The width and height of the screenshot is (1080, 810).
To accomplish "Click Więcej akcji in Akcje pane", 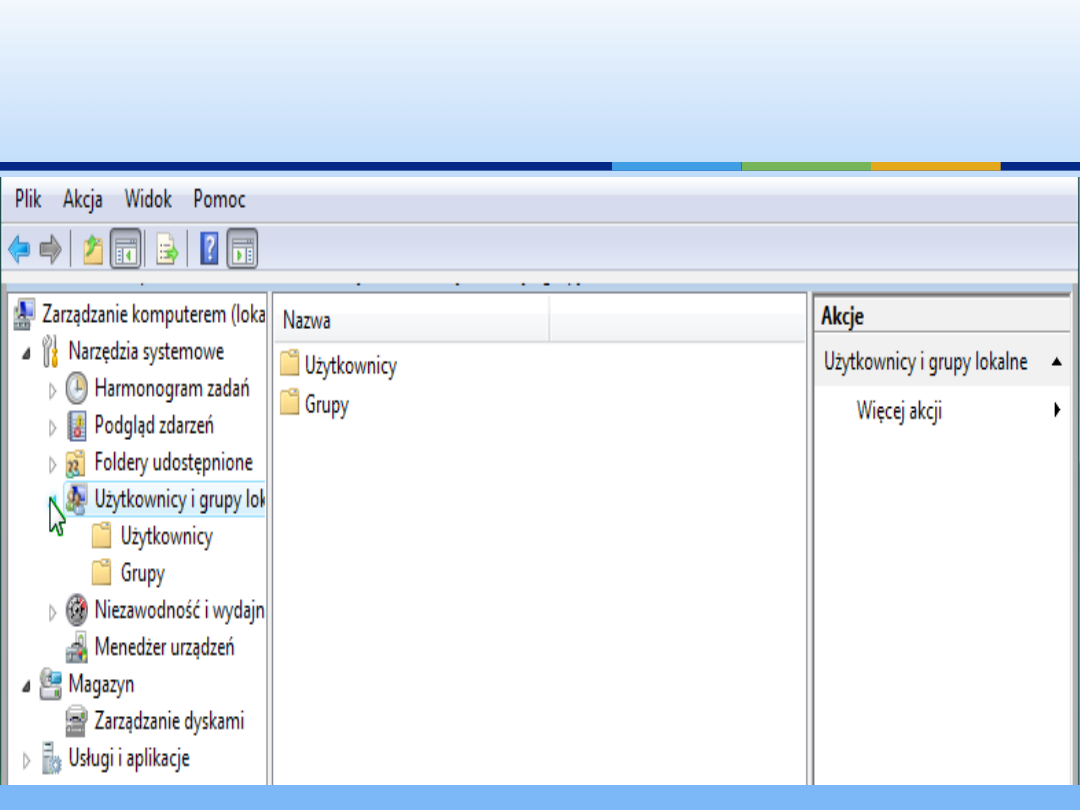I will click(x=899, y=411).
